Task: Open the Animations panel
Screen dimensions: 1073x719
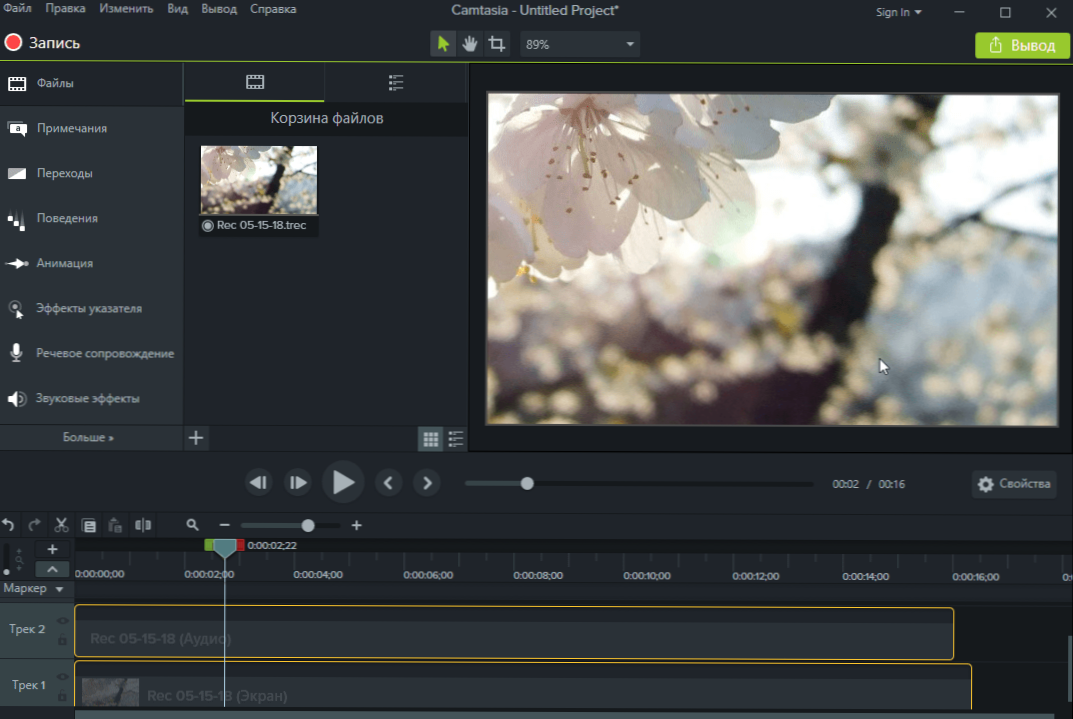Action: (64, 263)
